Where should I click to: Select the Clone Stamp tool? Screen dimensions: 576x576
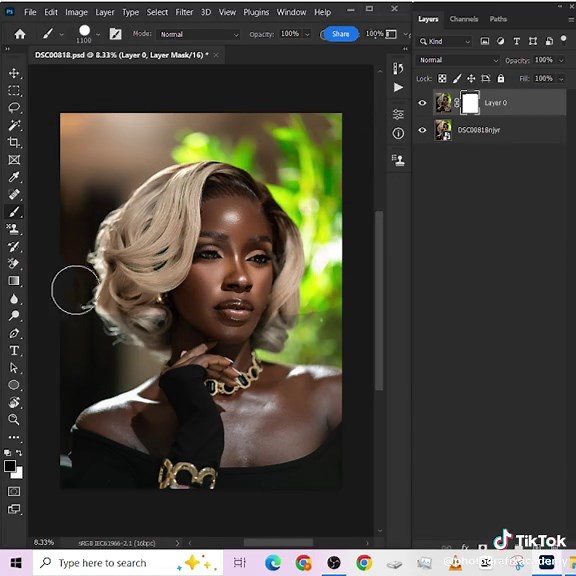14,229
